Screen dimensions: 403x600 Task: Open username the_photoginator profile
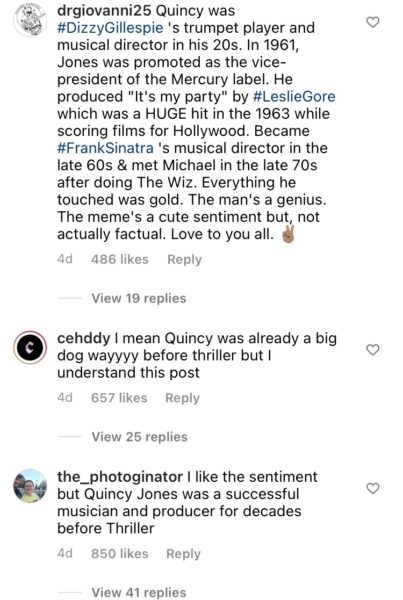tap(120, 477)
